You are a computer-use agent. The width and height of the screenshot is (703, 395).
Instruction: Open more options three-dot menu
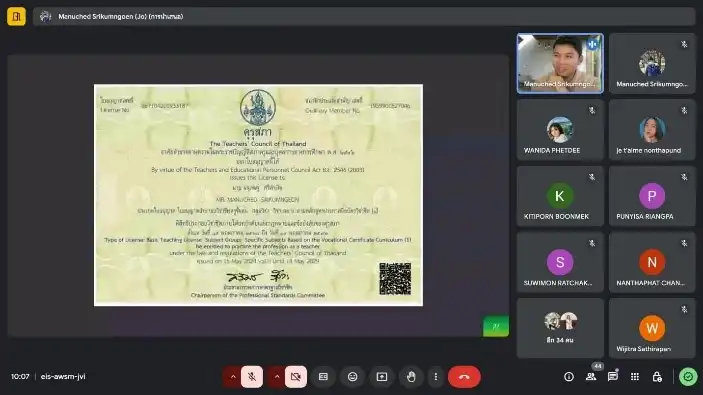435,377
